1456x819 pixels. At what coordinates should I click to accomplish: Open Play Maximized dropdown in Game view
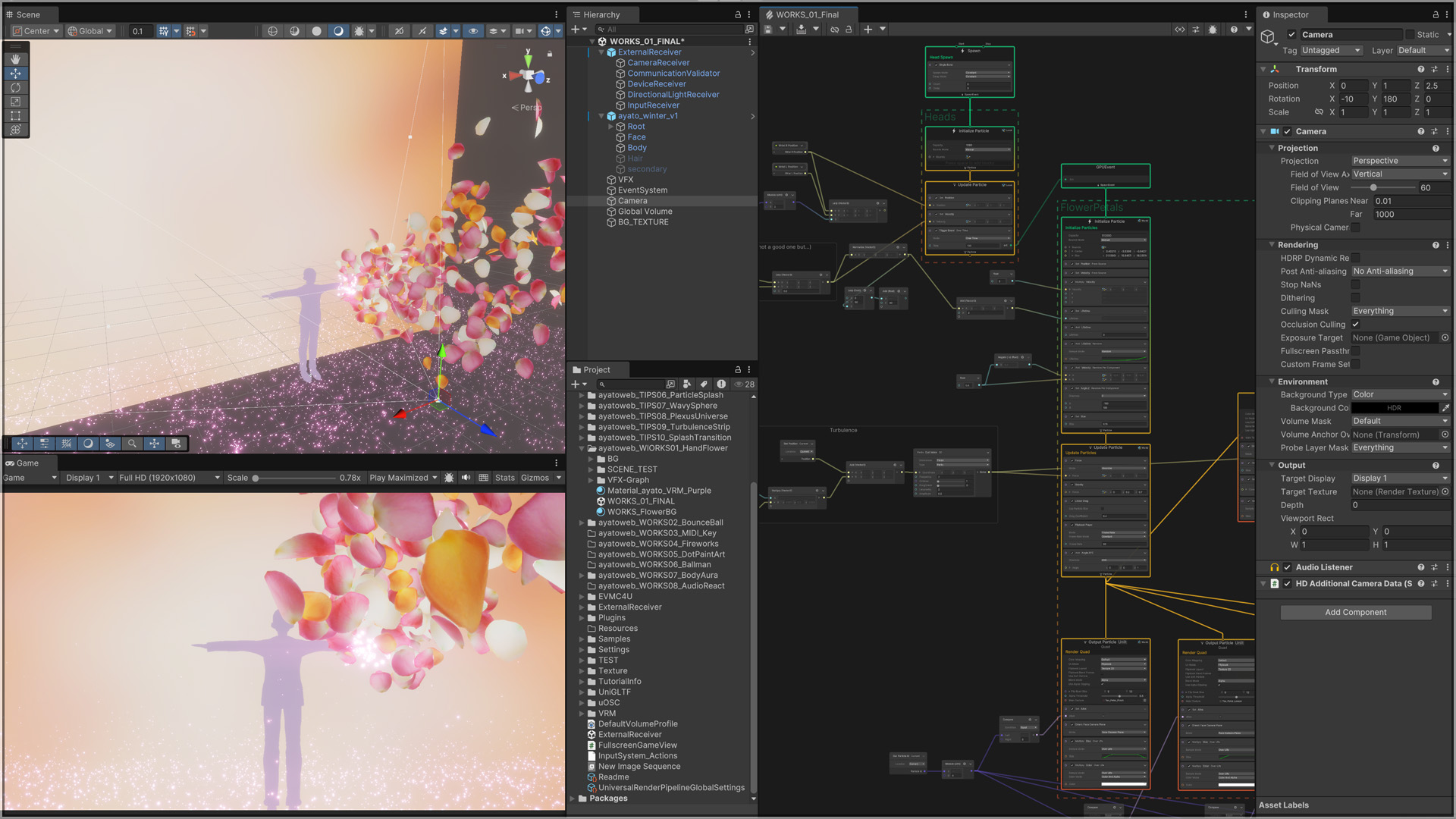[x=403, y=478]
